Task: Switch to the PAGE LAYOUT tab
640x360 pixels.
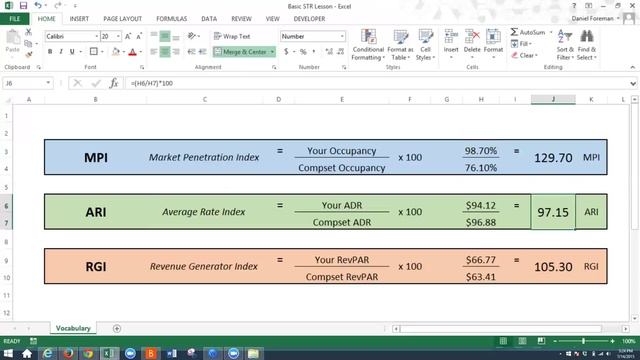Action: [x=122, y=19]
